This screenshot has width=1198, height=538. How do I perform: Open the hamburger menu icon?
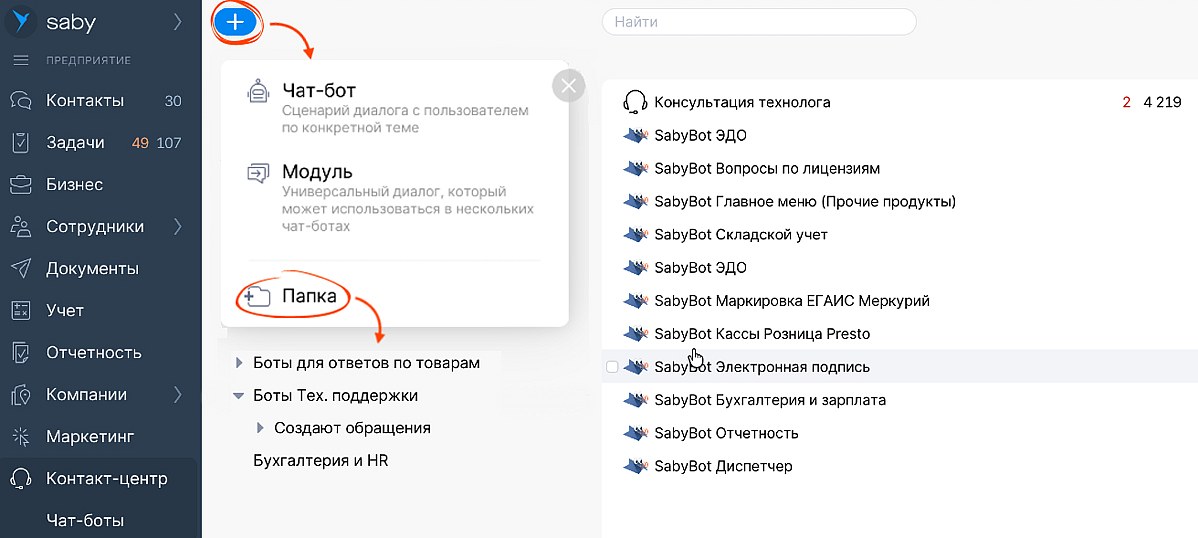(x=20, y=60)
